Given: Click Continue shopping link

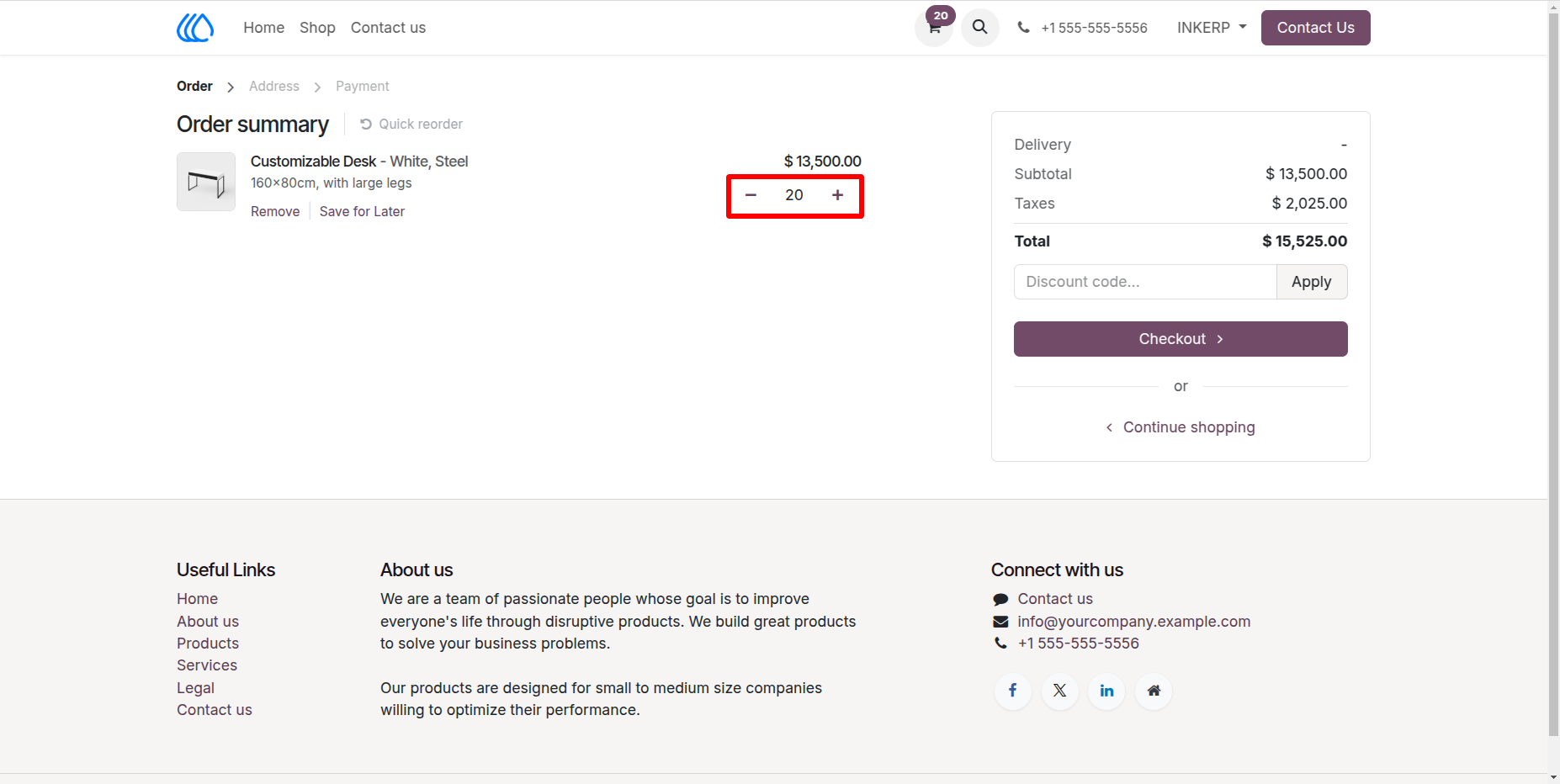Looking at the screenshot, I should (1181, 427).
